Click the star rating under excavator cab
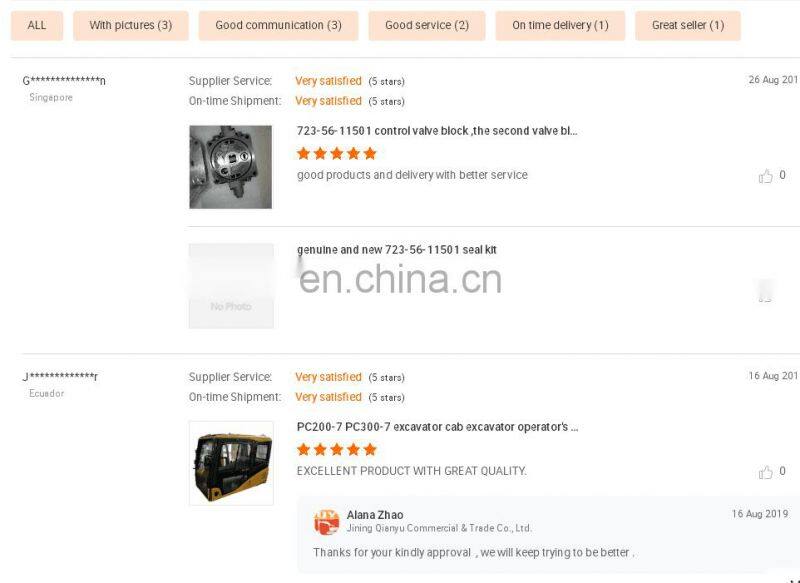 (x=337, y=449)
